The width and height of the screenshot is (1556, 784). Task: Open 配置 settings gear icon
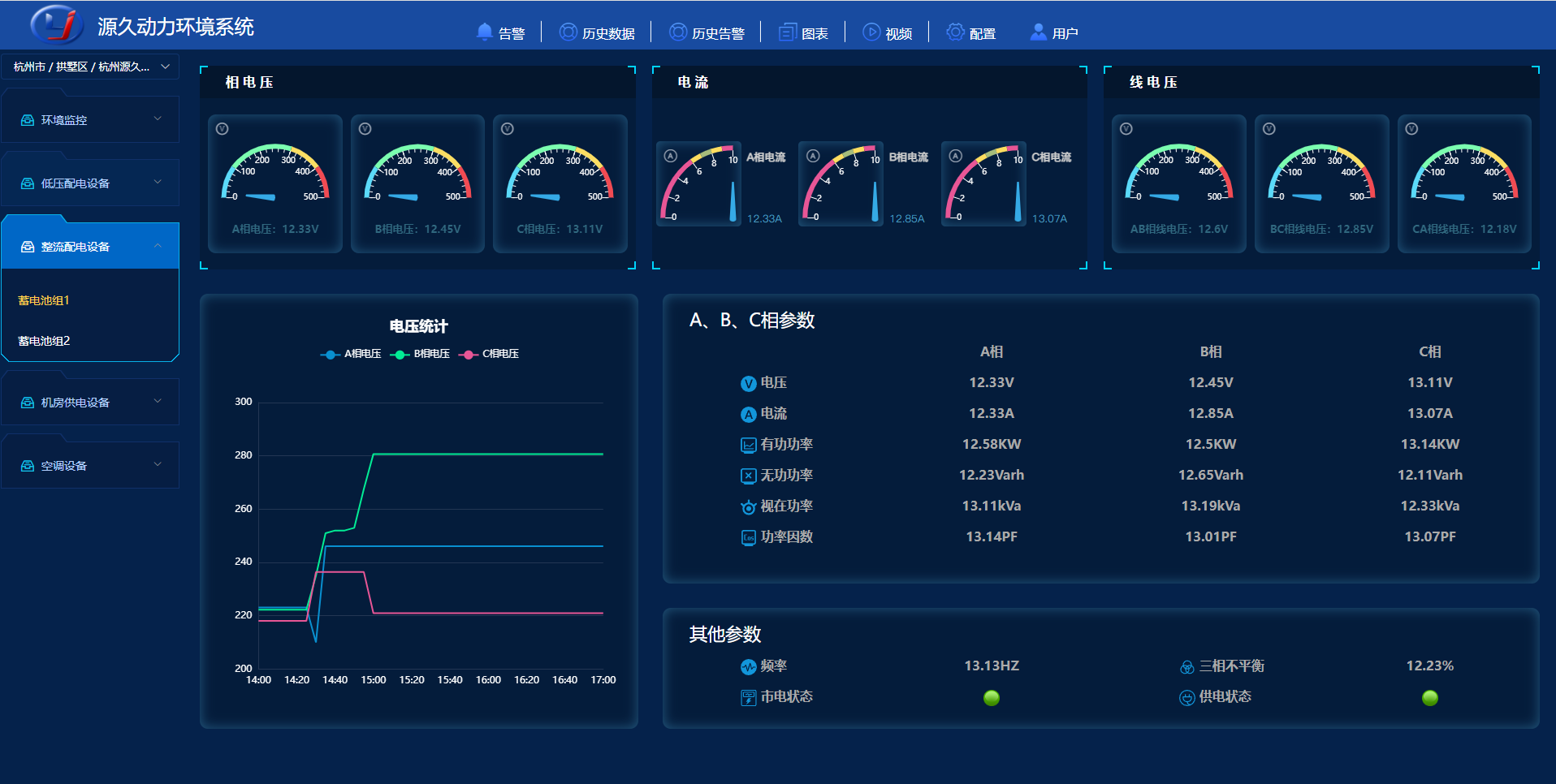pos(955,32)
